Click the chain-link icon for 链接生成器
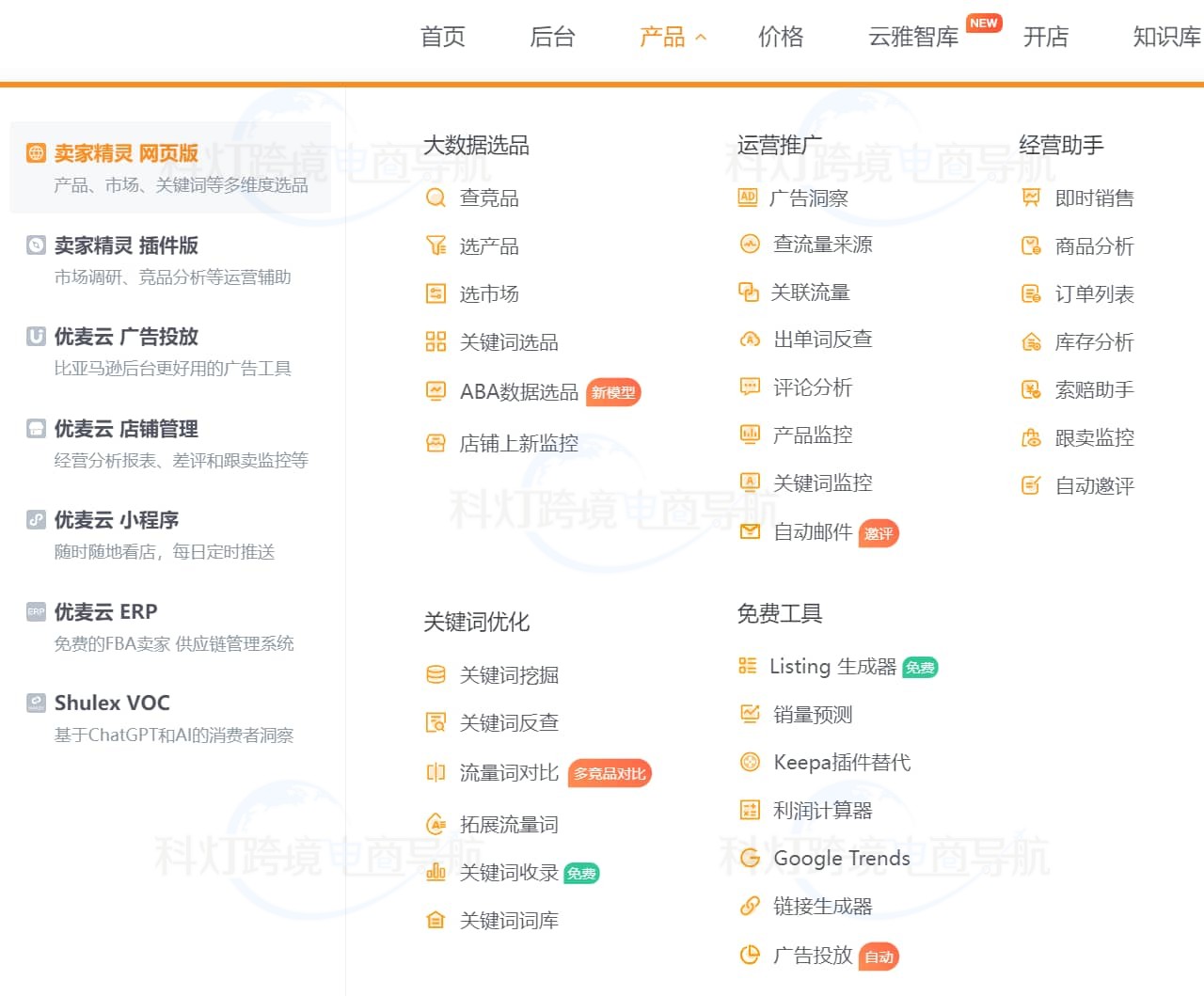This screenshot has width=1204, height=996. 750,906
